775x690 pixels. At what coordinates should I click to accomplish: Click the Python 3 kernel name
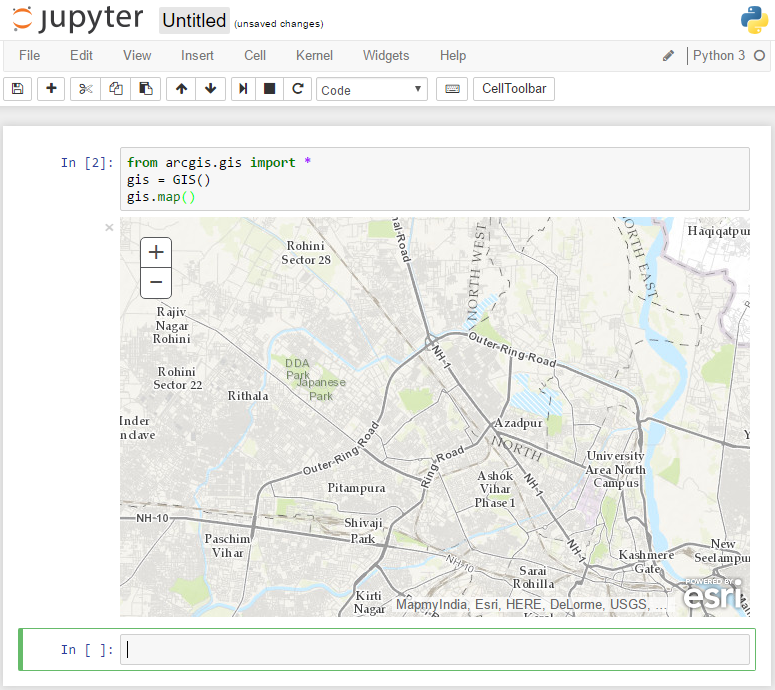[x=719, y=55]
